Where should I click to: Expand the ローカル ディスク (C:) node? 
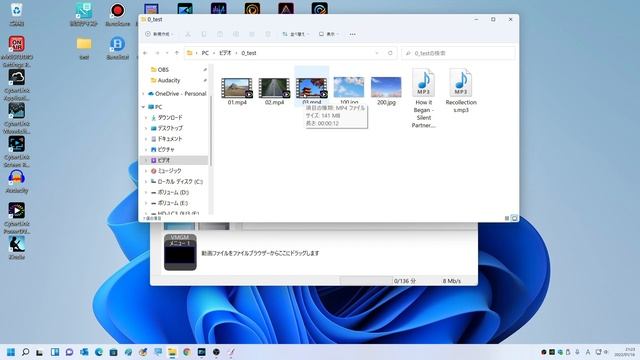pos(146,182)
